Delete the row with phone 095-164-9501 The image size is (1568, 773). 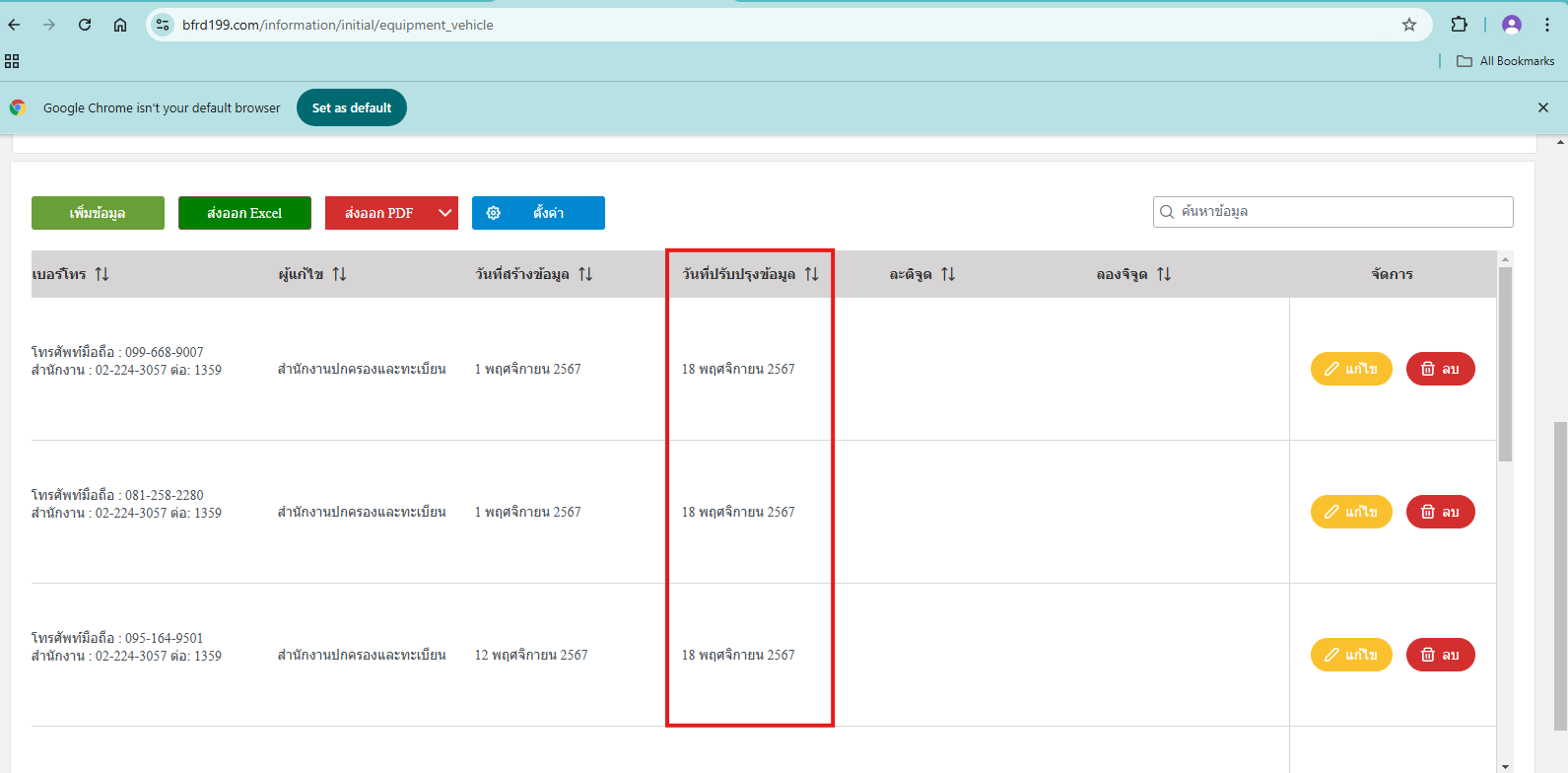1440,655
